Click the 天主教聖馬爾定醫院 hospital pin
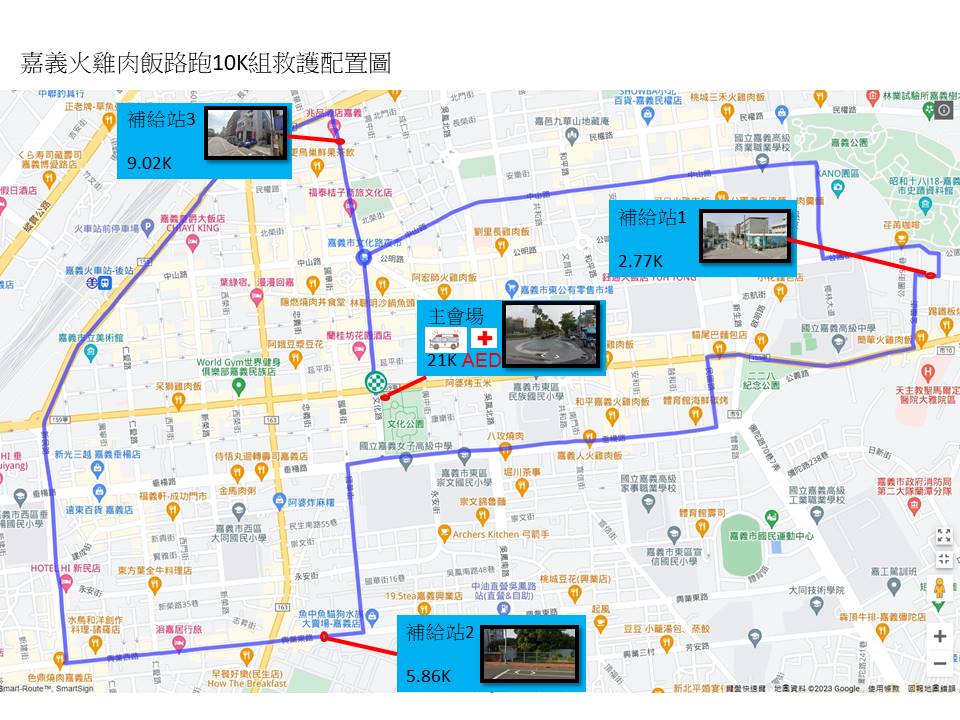960x720 pixels. (928, 372)
